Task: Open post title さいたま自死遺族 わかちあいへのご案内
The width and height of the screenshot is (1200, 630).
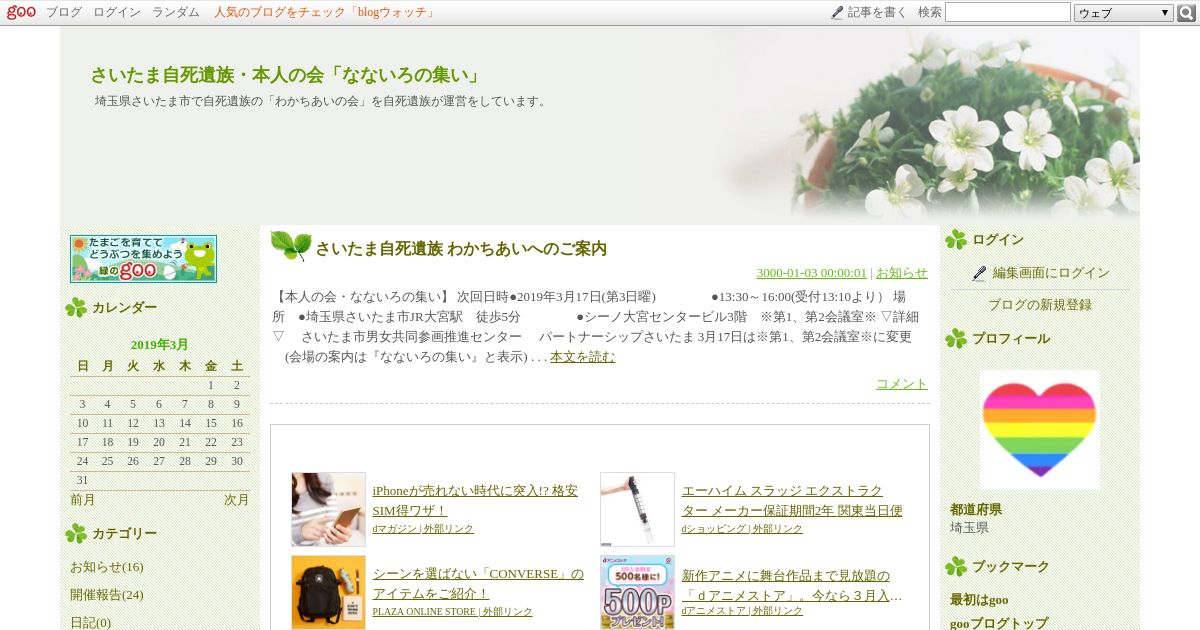Action: pos(461,249)
